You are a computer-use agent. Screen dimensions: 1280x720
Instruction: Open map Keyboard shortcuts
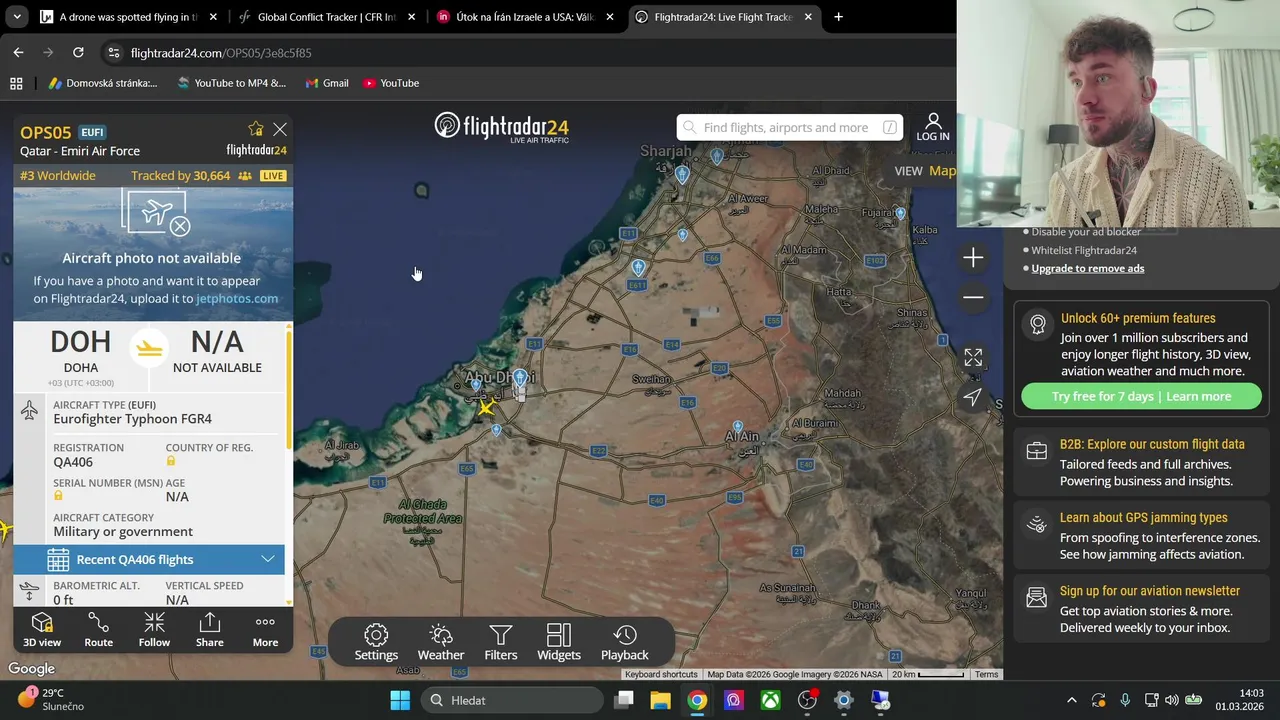coord(661,674)
